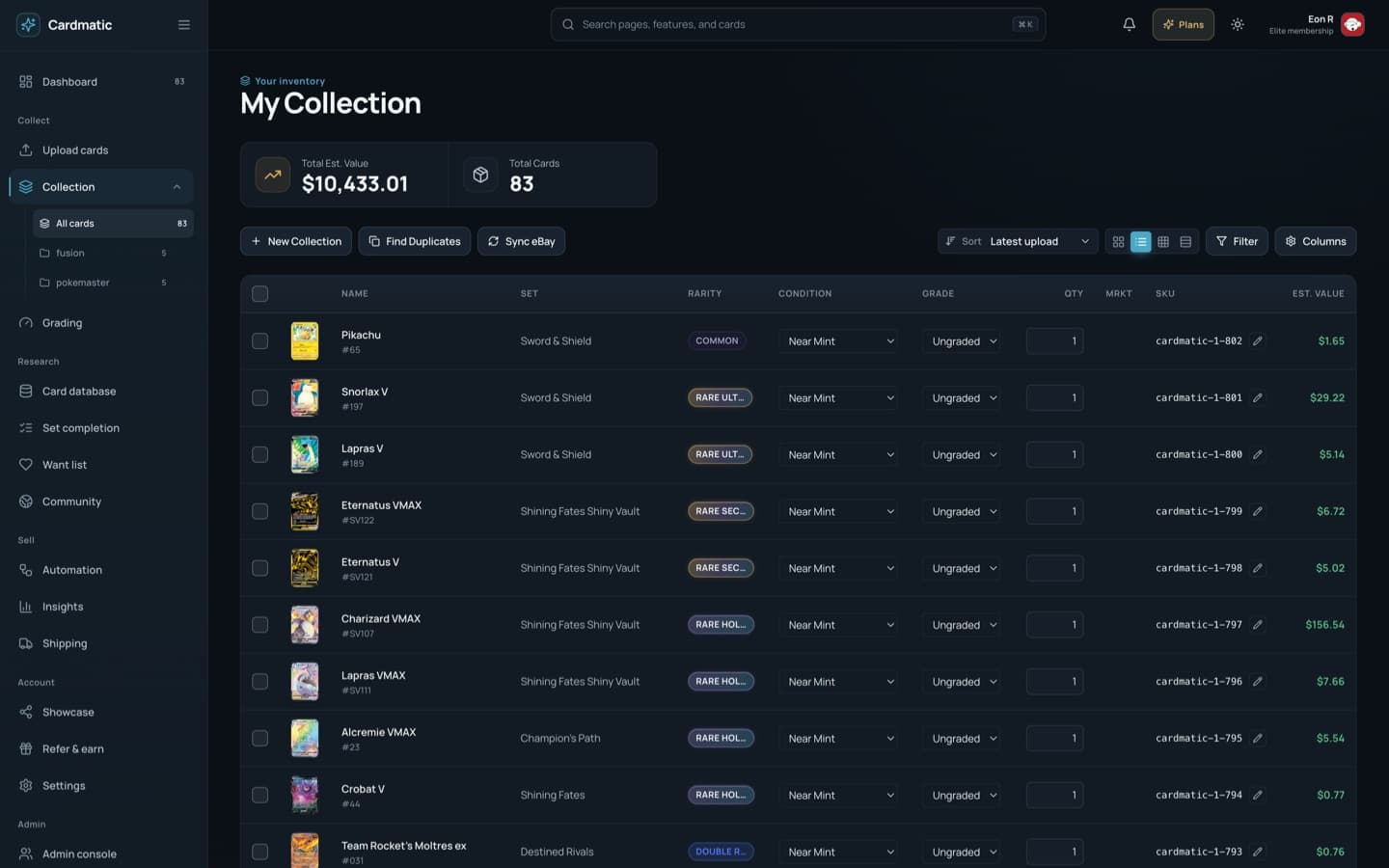Open Admin console in sidebar

coord(101,854)
